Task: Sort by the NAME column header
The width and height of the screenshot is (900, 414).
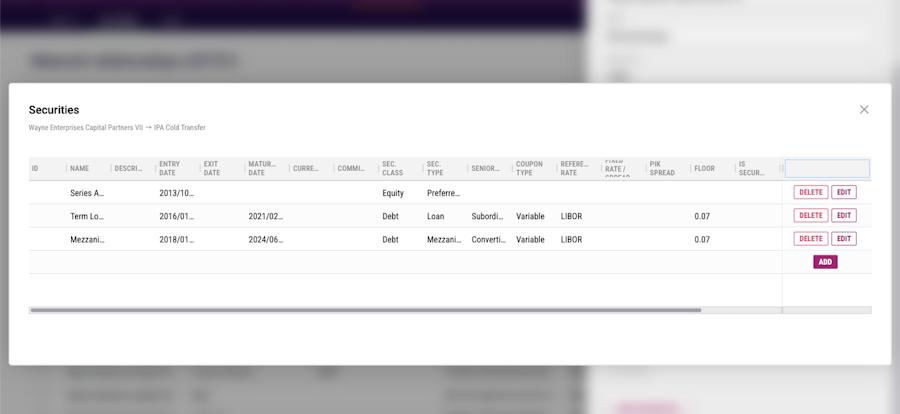Action: pyautogui.click(x=79, y=168)
